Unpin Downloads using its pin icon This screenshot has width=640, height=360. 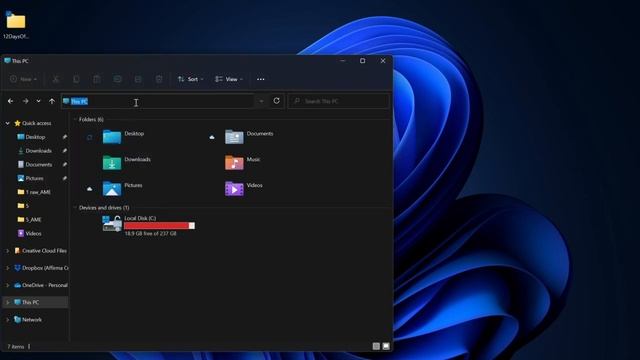(x=64, y=151)
